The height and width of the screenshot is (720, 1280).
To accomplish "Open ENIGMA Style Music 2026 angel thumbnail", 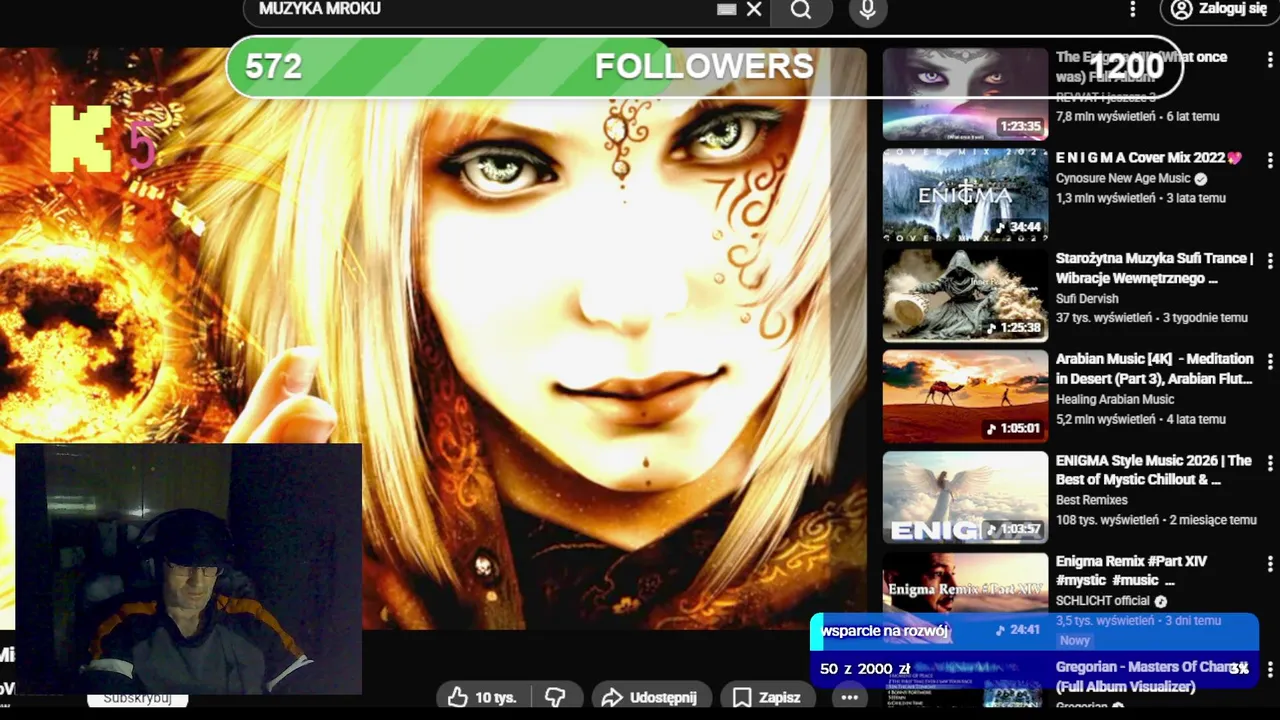I will coord(965,497).
